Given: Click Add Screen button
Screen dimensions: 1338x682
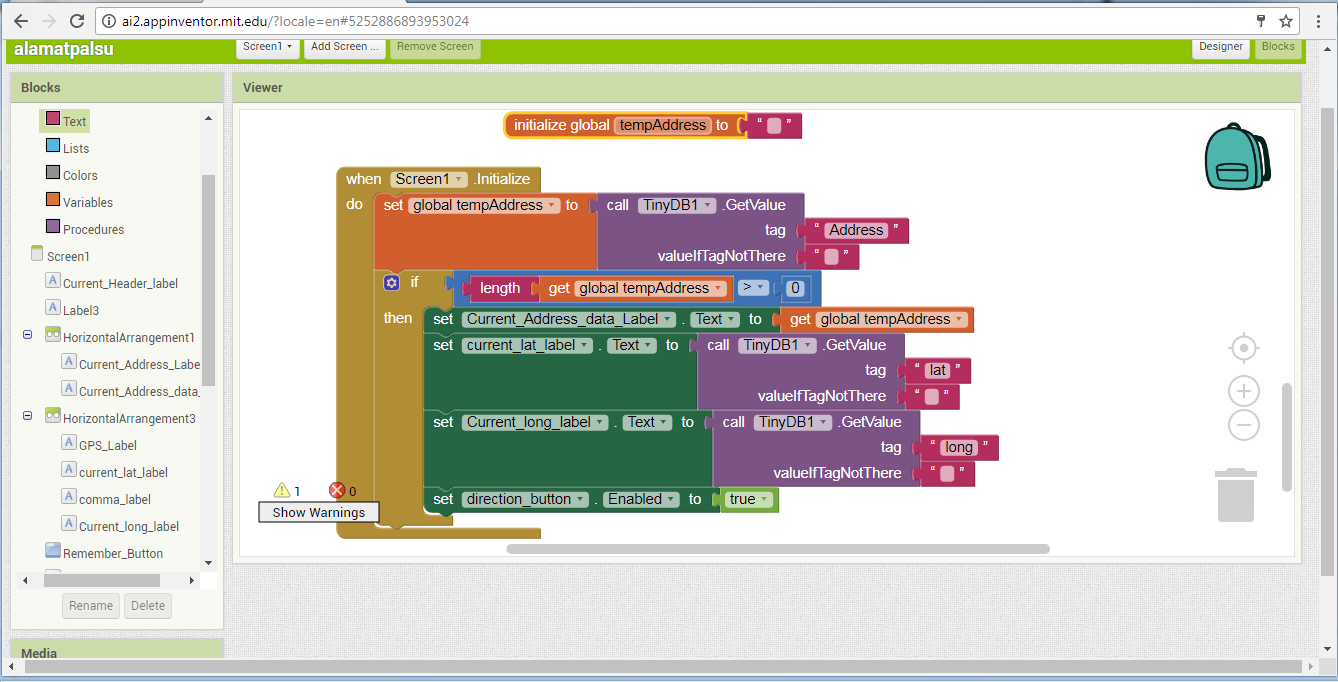Looking at the screenshot, I should tap(345, 46).
